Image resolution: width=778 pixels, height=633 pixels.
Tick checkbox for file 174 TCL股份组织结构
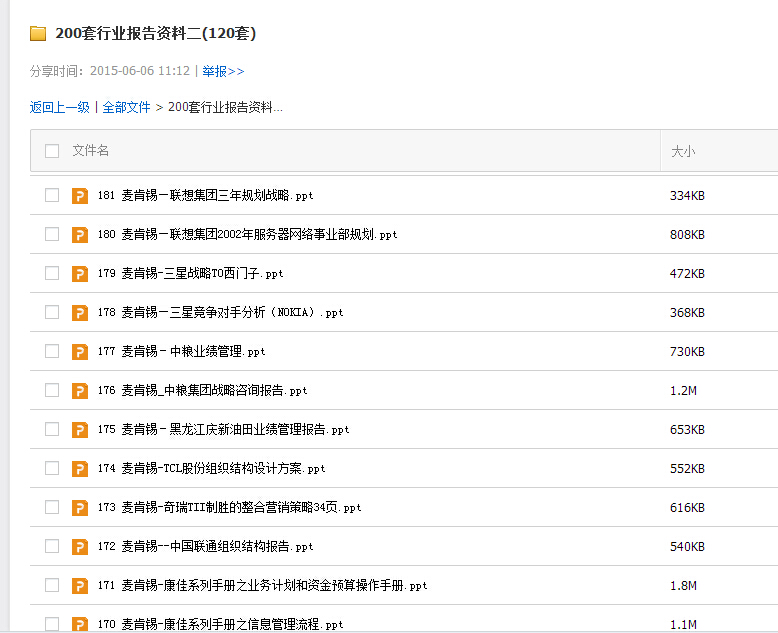pyautogui.click(x=52, y=468)
